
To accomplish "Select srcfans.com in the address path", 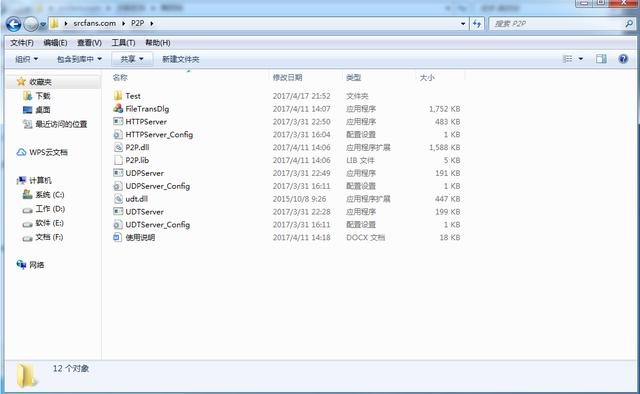I will 94,23.
